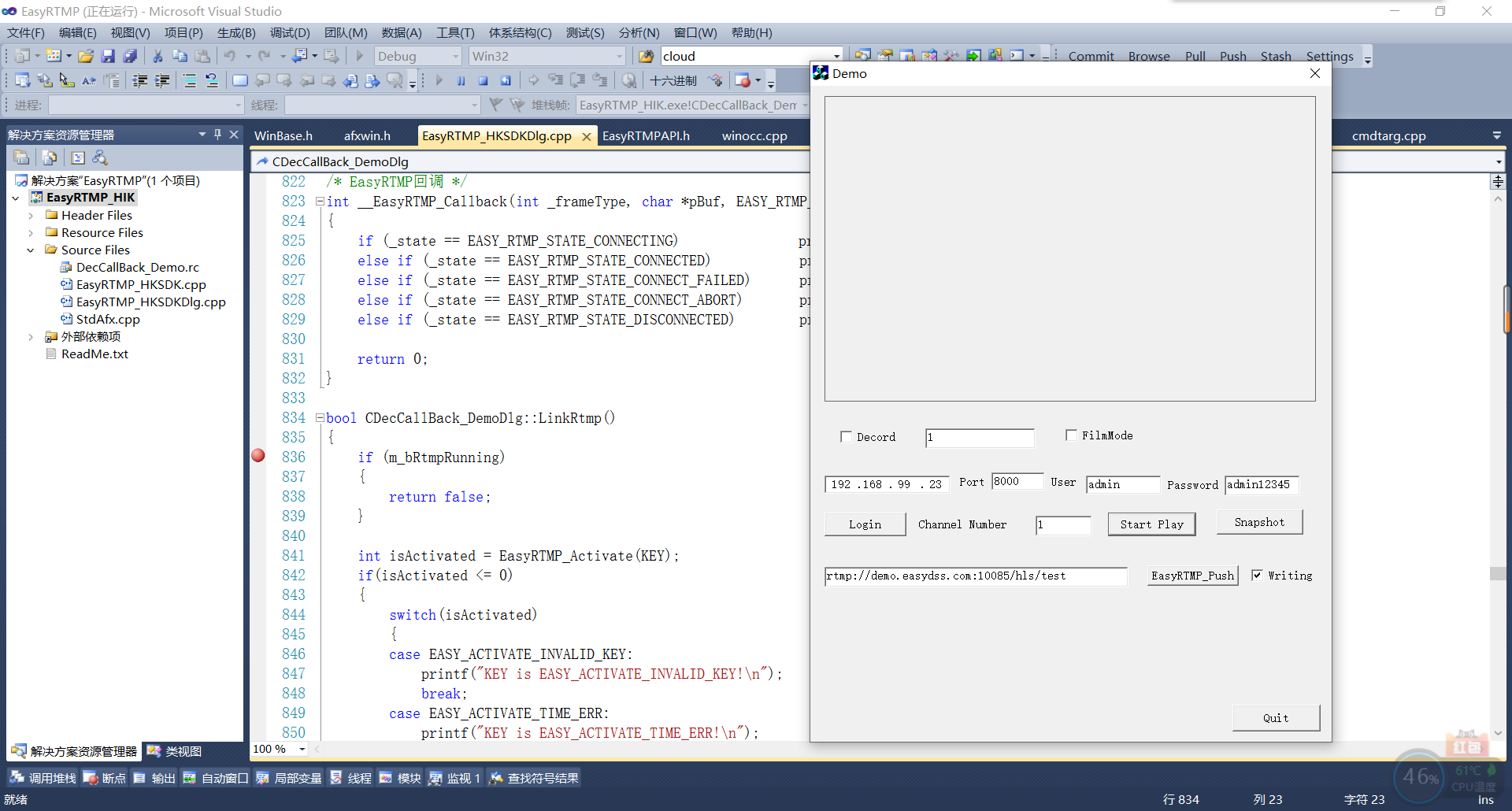Click View Class Diagram icon in Solution Explorer

coord(99,157)
